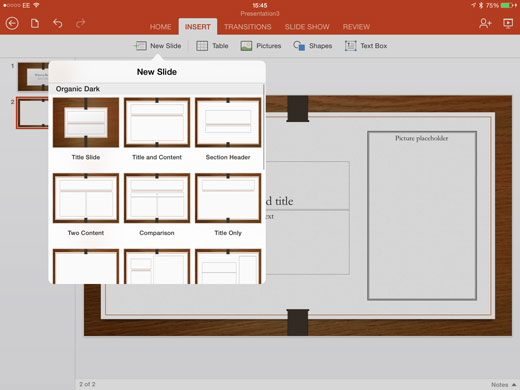Insert Pictures from the ribbon
520x390 pixels.
[x=261, y=46]
